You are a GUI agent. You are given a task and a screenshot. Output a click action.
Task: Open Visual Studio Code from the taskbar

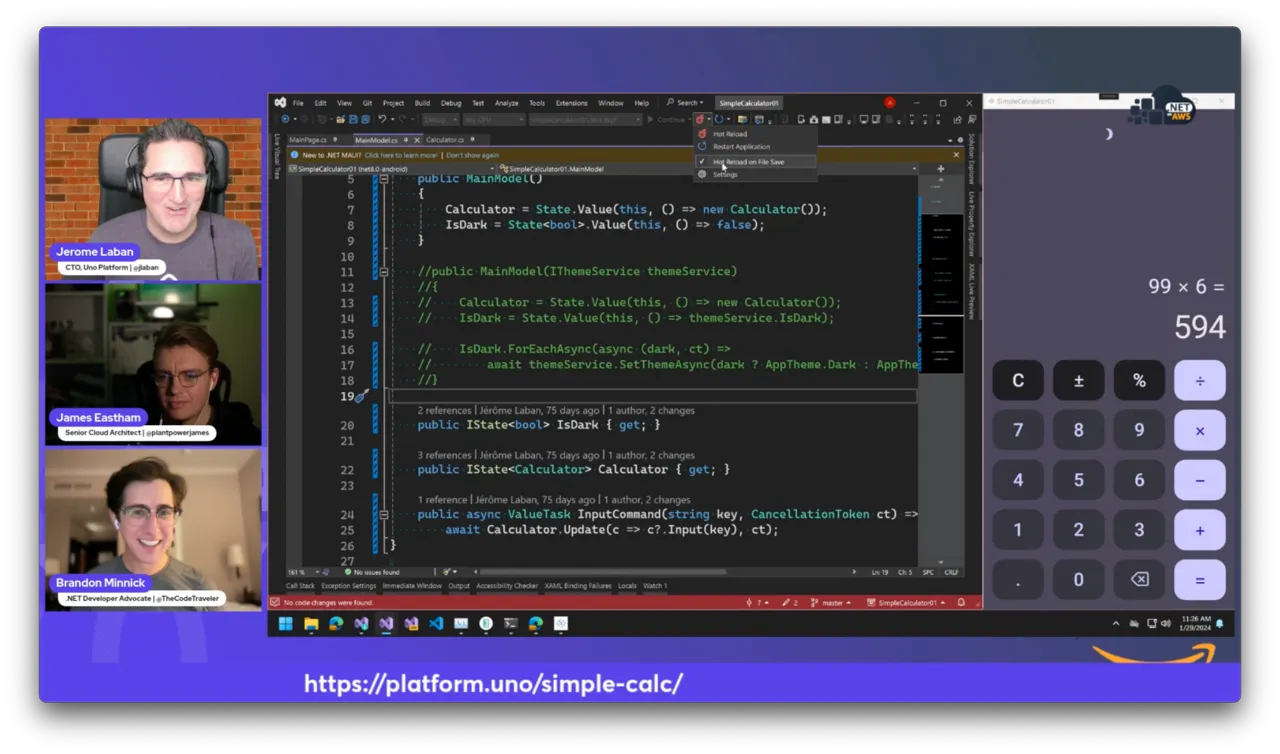pos(436,623)
